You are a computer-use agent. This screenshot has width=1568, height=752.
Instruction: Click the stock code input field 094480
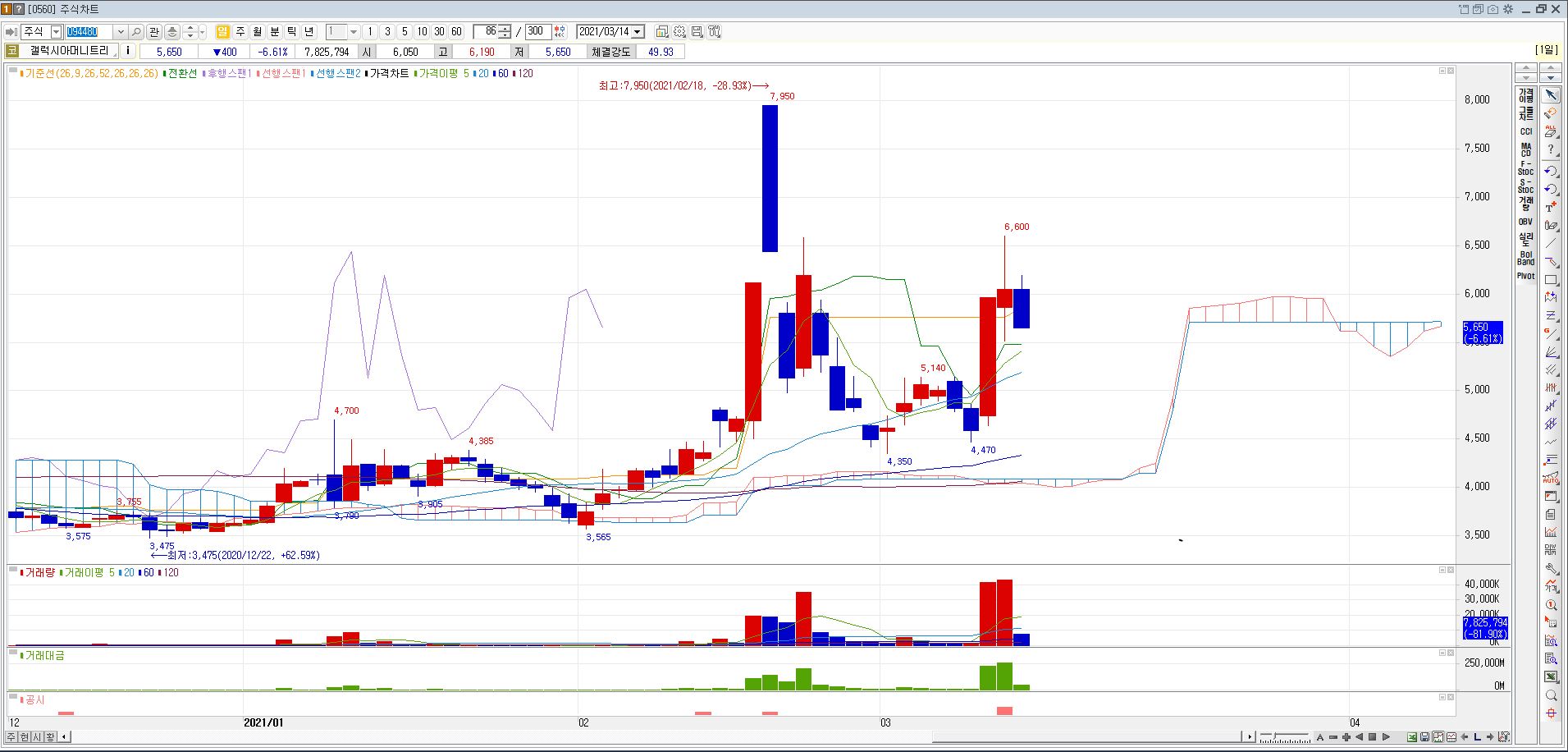pyautogui.click(x=89, y=32)
